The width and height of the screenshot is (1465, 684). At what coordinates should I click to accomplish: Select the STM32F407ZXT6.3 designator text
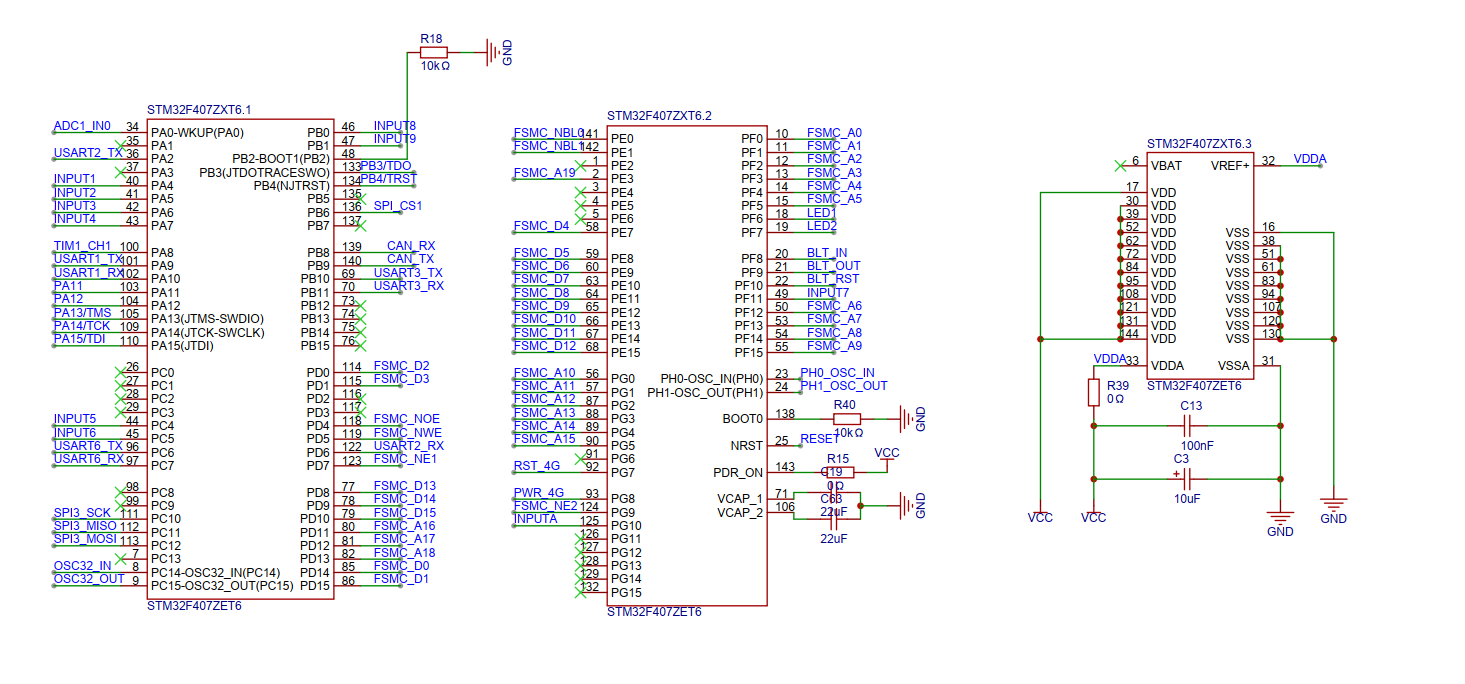click(1199, 144)
